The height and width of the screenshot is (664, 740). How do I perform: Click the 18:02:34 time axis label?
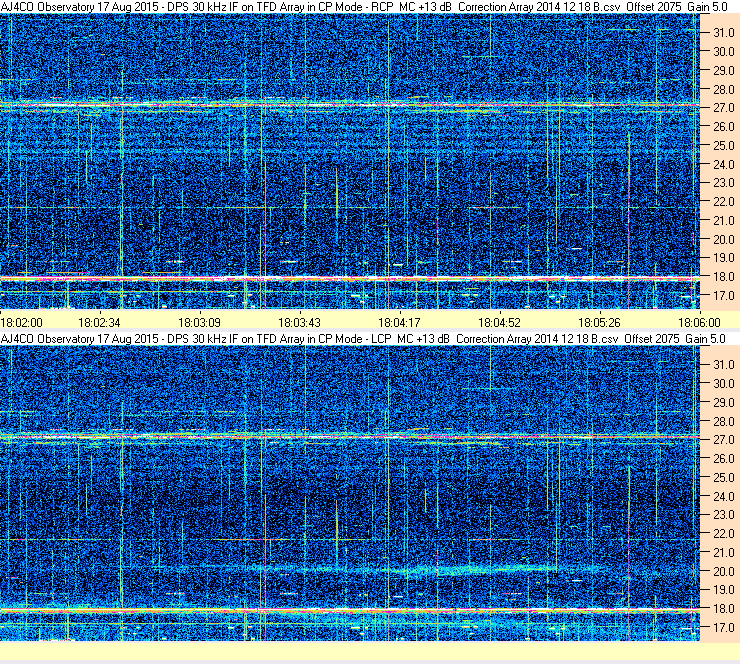[99, 323]
